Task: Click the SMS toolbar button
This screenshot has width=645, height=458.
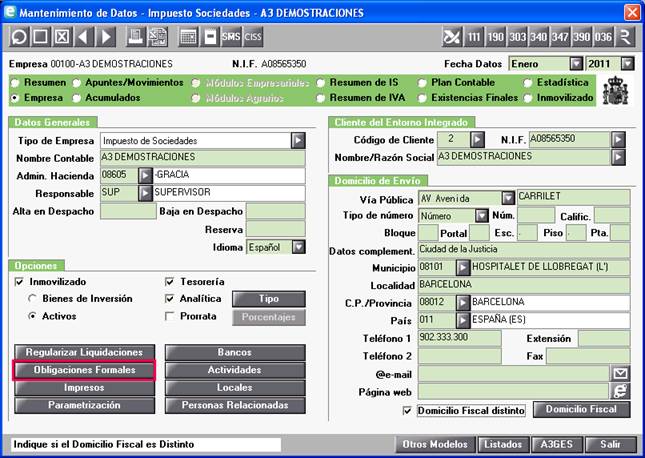Action: coord(231,37)
